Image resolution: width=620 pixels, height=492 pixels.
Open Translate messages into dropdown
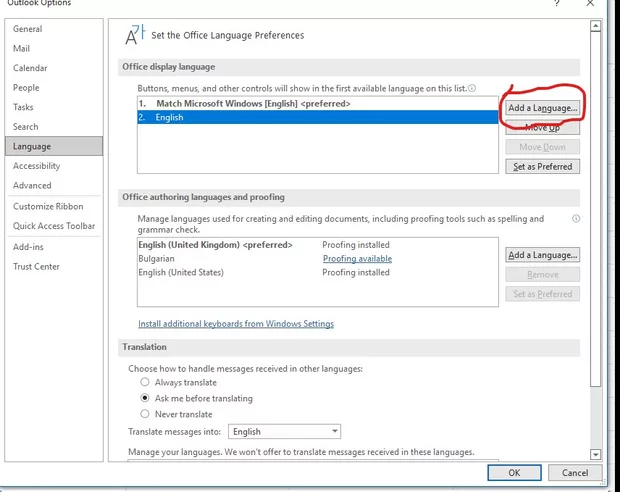[284, 431]
